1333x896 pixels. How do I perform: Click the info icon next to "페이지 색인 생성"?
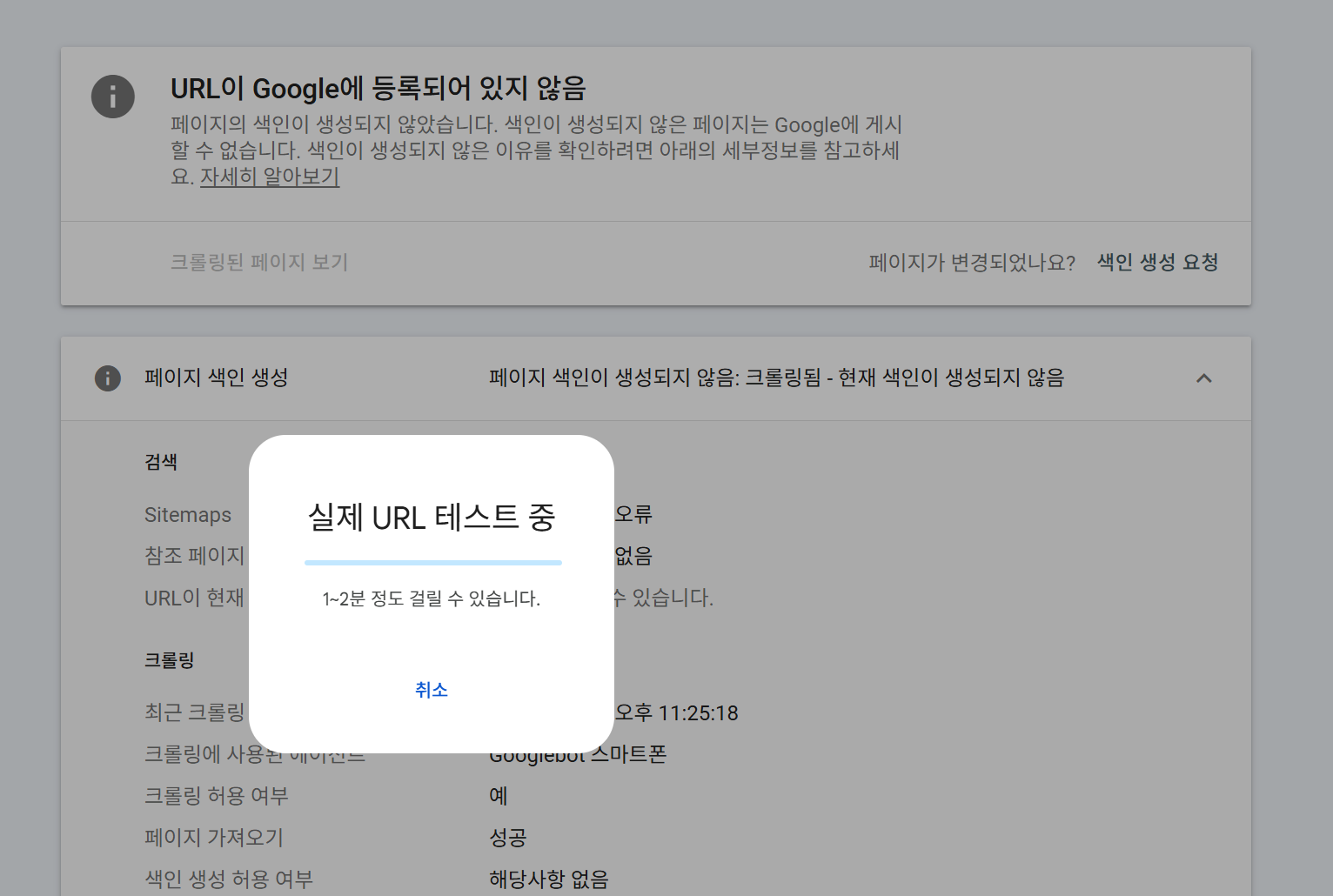(108, 378)
